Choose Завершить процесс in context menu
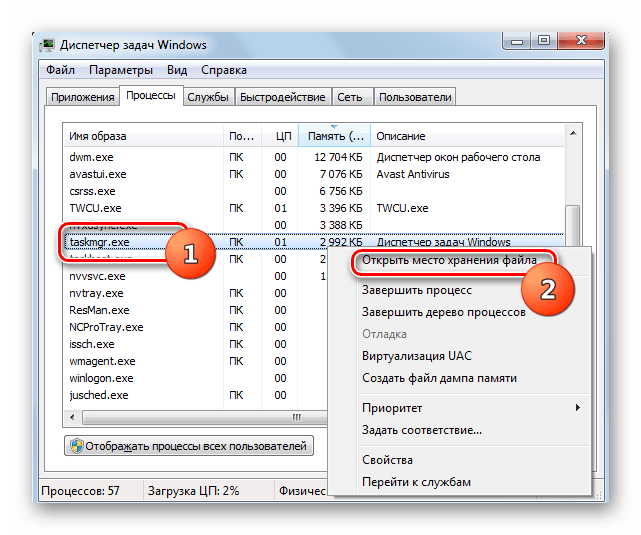The height and width of the screenshot is (535, 641). tap(417, 290)
